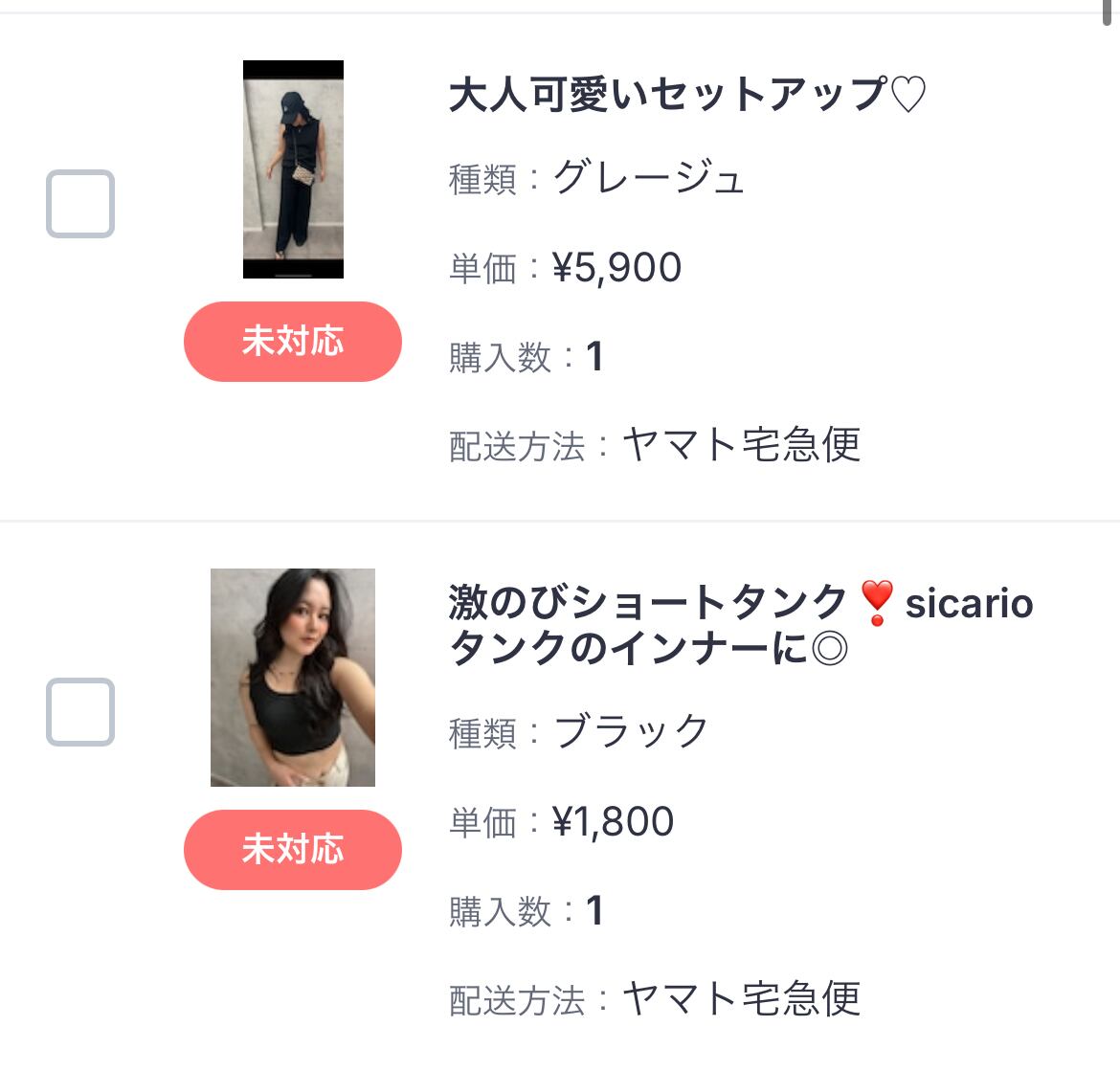1120x1071 pixels.
Task: Click the ¥5,900 unit price
Action: 617,268
